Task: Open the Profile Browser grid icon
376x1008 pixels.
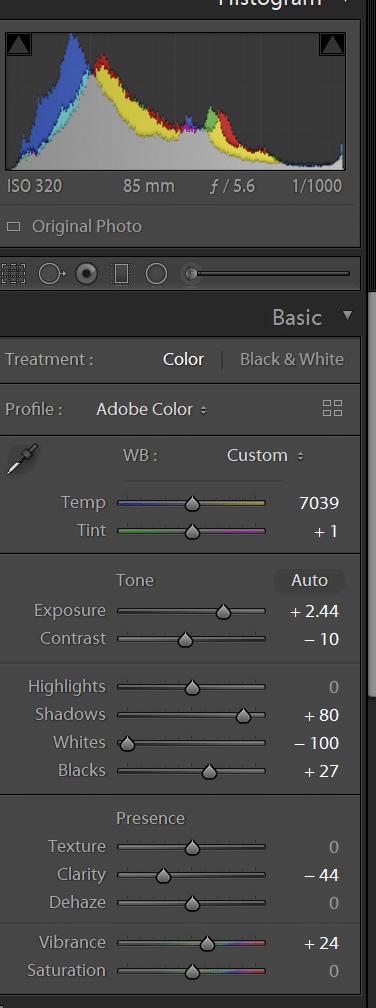Action: pyautogui.click(x=332, y=408)
